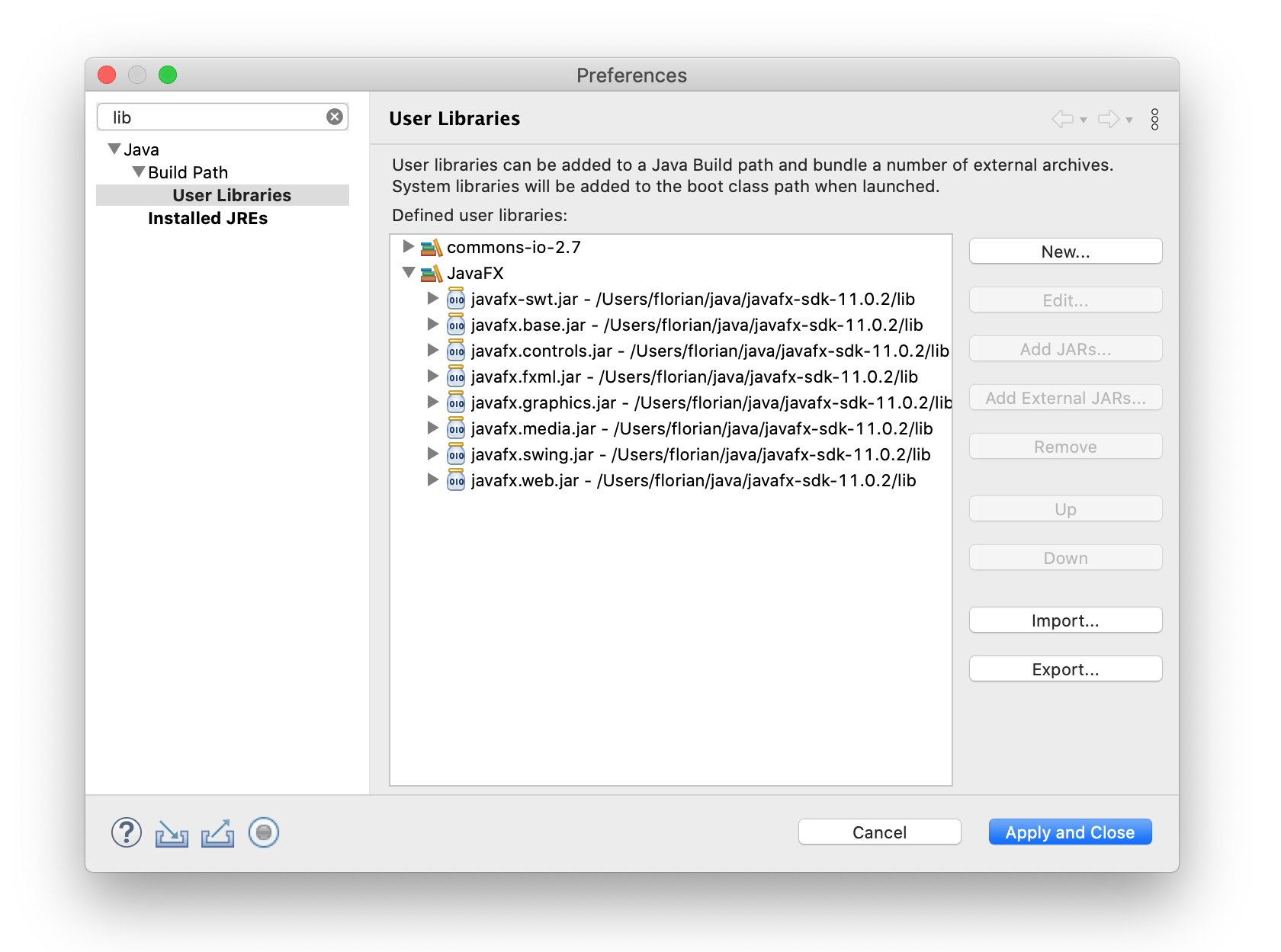Select Installed JREs in the sidebar
Viewport: 1281px width, 952px height.
pyautogui.click(x=207, y=218)
